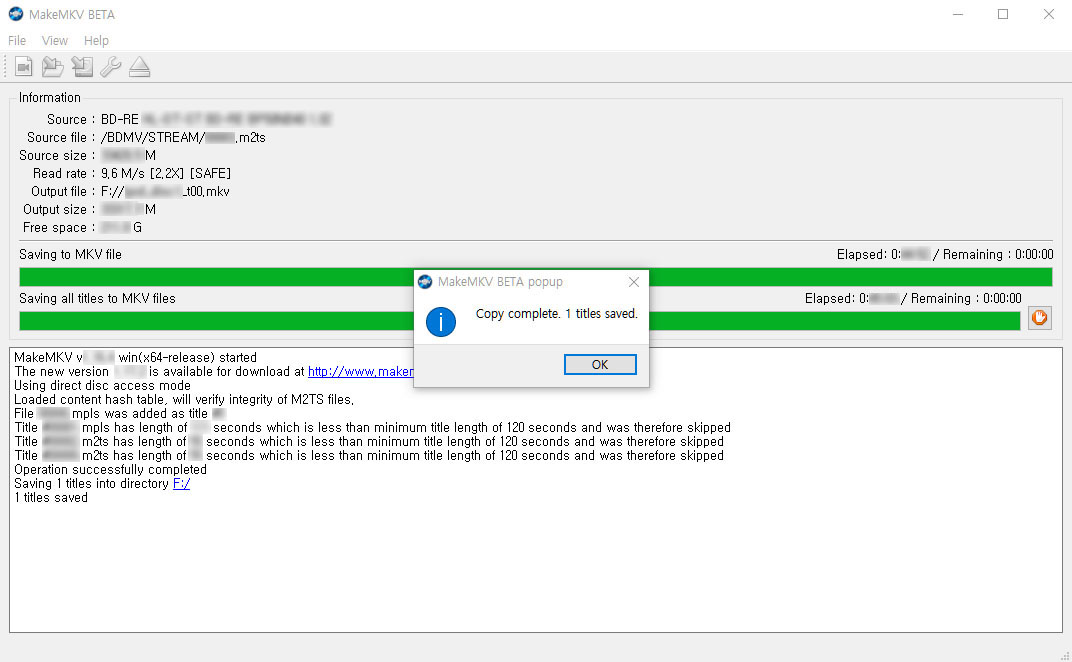Open the View menu
The height and width of the screenshot is (662, 1072).
pyautogui.click(x=55, y=40)
